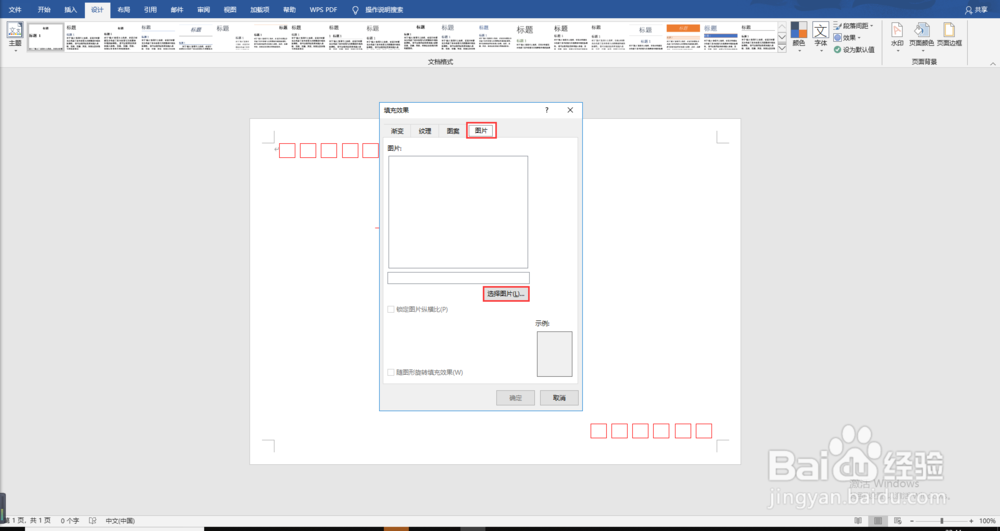Click the 示例 sample preview box

tap(554, 354)
